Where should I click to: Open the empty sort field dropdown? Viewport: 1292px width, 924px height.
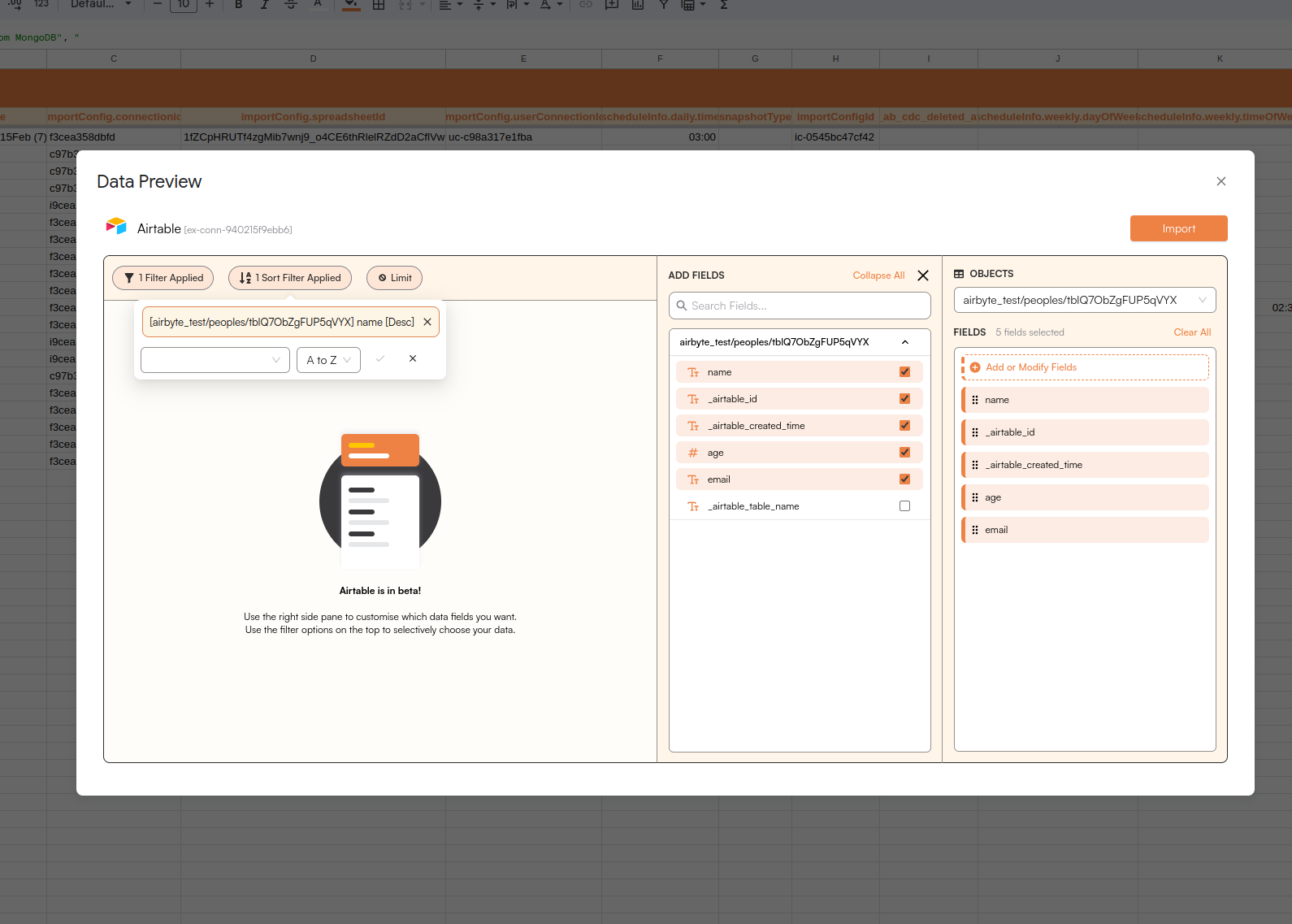point(215,360)
